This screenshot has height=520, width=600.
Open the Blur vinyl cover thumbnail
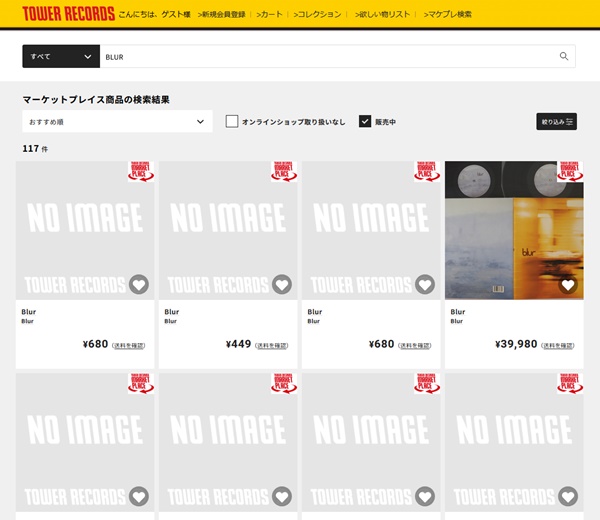point(514,230)
